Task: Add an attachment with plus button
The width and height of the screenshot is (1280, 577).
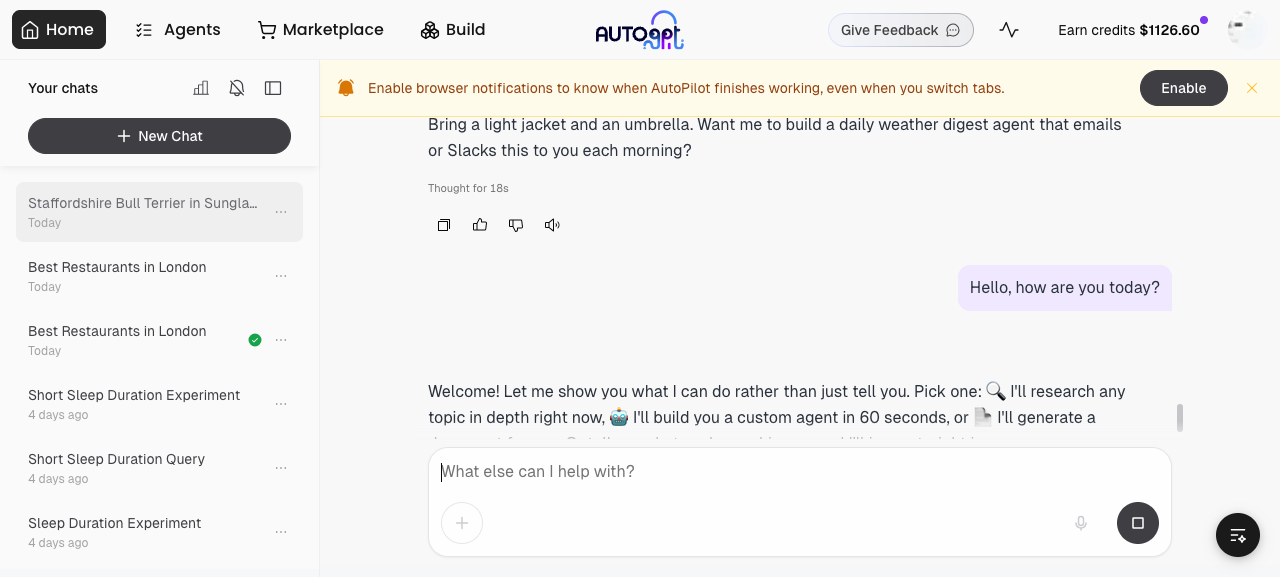Action: 462,523
